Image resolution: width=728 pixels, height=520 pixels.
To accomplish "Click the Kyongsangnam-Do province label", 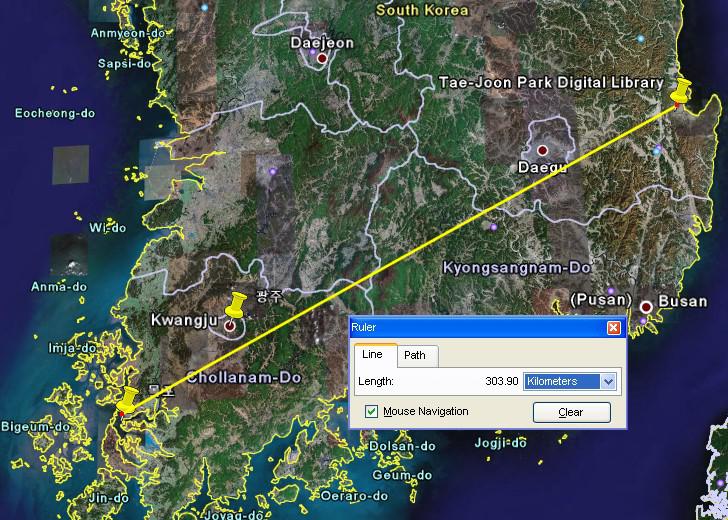I will click(517, 268).
